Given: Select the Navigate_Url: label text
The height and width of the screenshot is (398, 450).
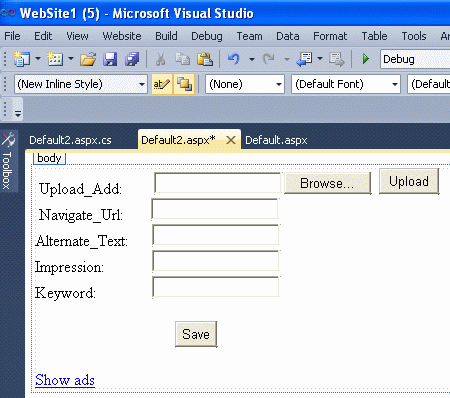Looking at the screenshot, I should pyautogui.click(x=81, y=215).
